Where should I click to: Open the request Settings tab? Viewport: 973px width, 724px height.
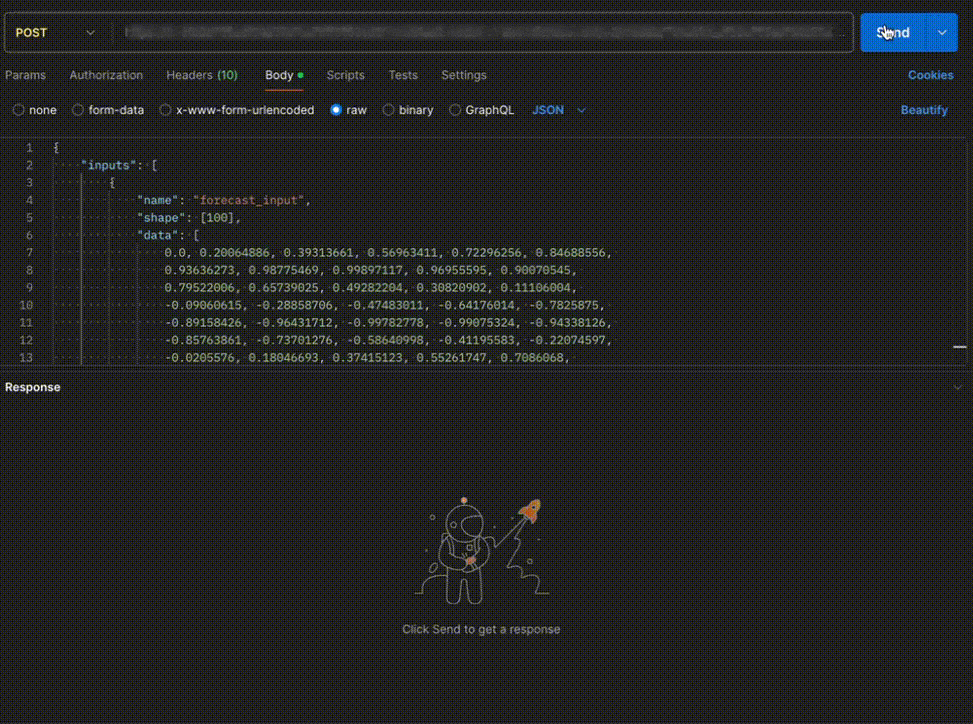point(464,75)
